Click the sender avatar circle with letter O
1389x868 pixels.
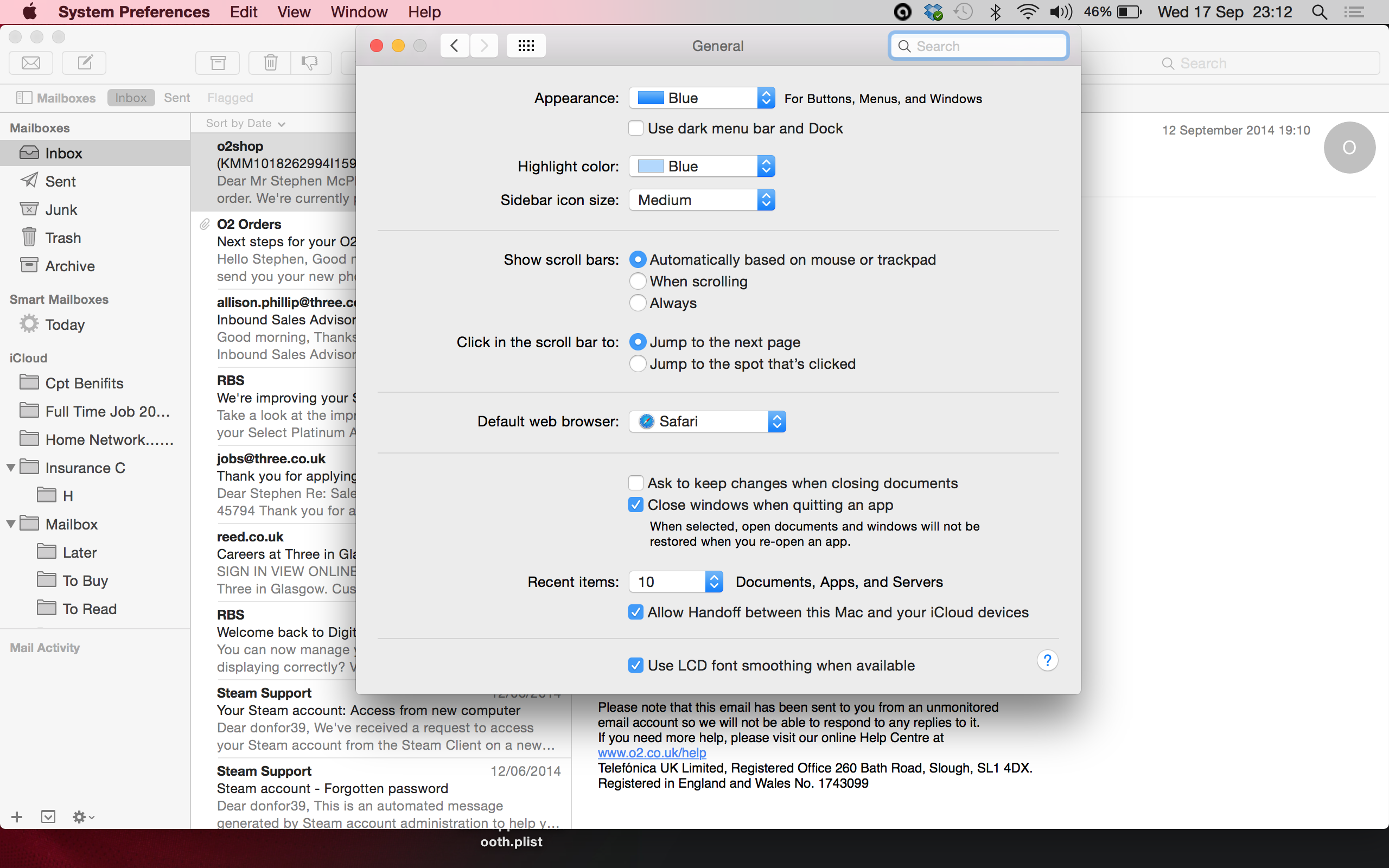1349,148
